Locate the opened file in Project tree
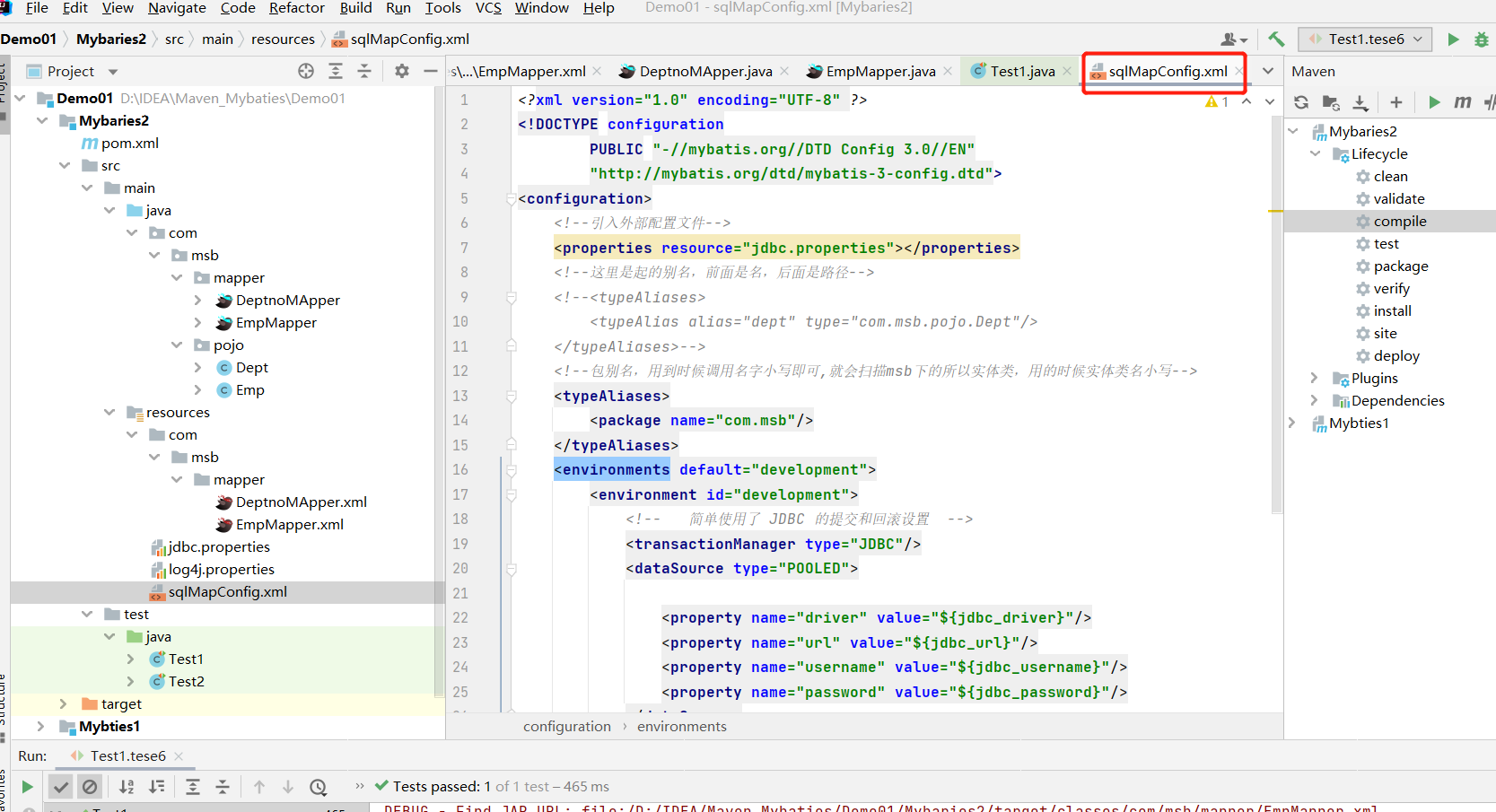 pyautogui.click(x=306, y=71)
